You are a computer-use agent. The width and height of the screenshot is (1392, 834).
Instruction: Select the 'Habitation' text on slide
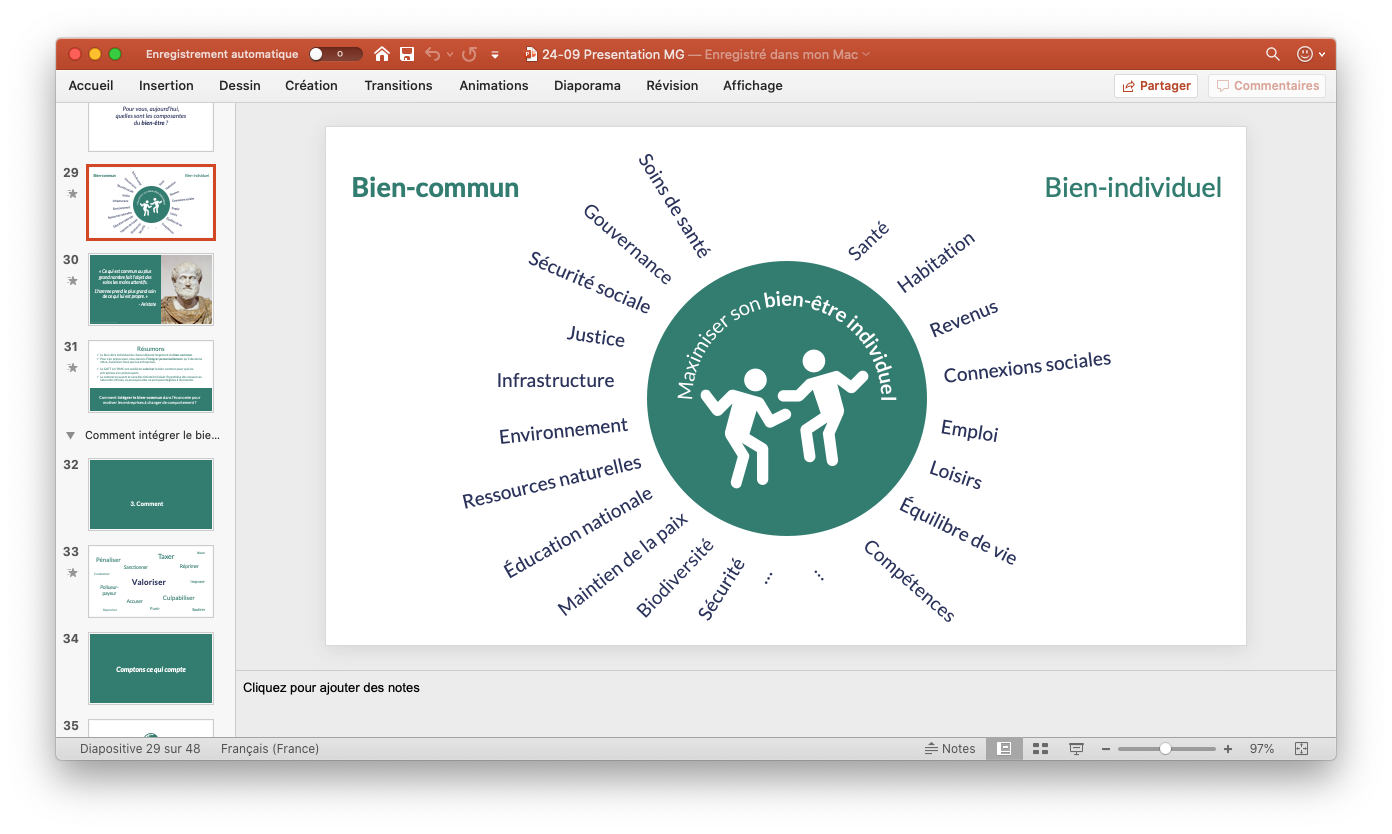coord(936,263)
